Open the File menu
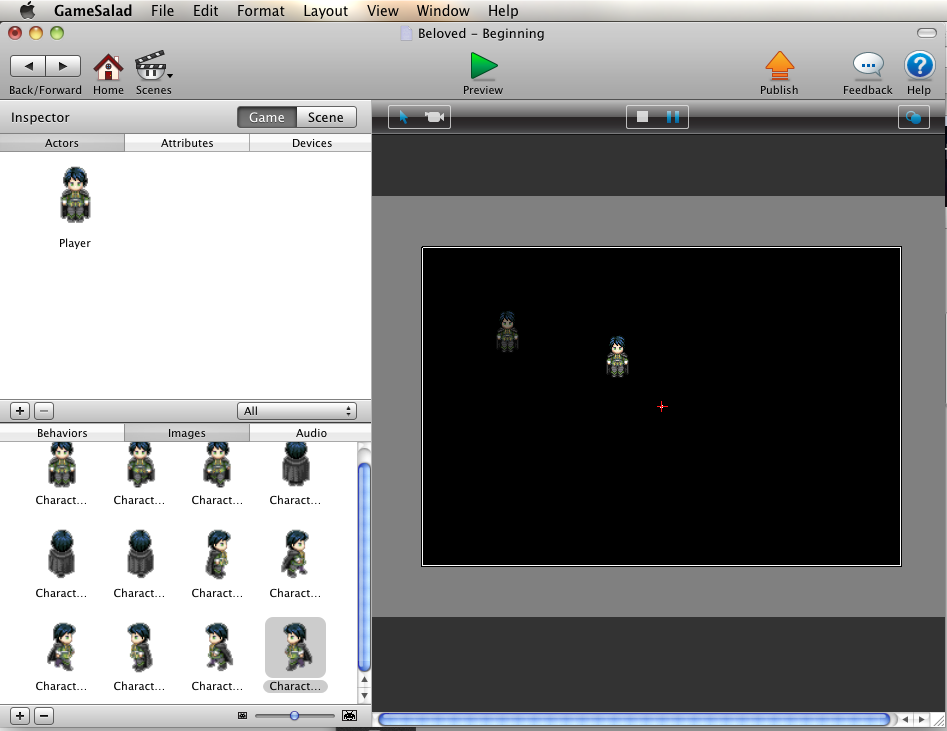 pos(162,10)
